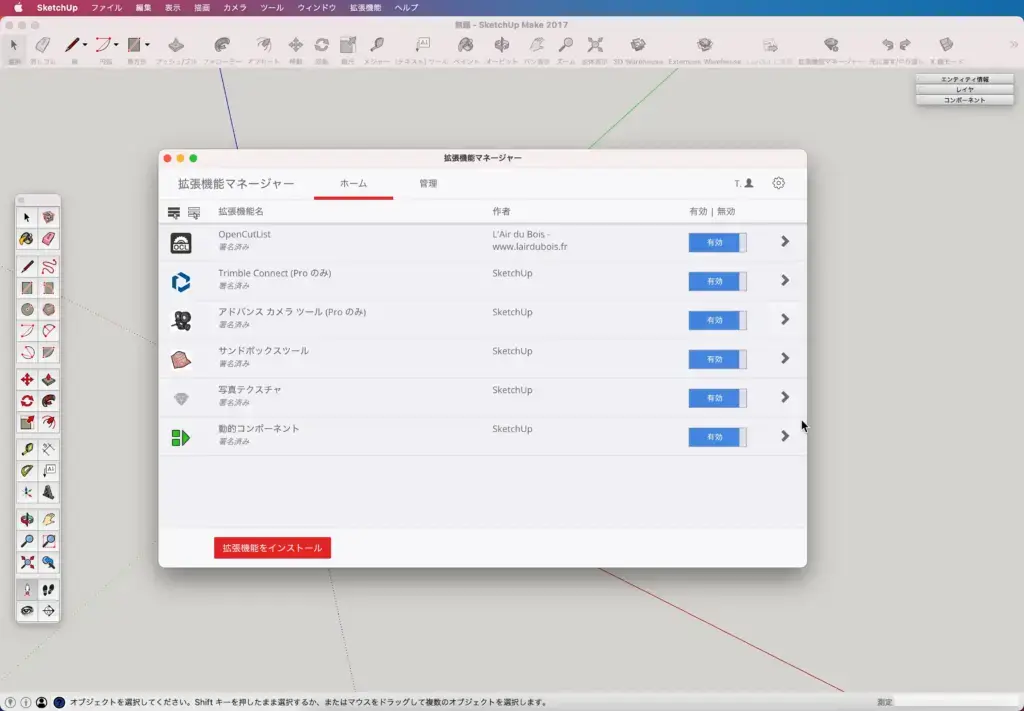Choose the Axes tool in the left palette
The image size is (1024, 711).
pyautogui.click(x=27, y=492)
